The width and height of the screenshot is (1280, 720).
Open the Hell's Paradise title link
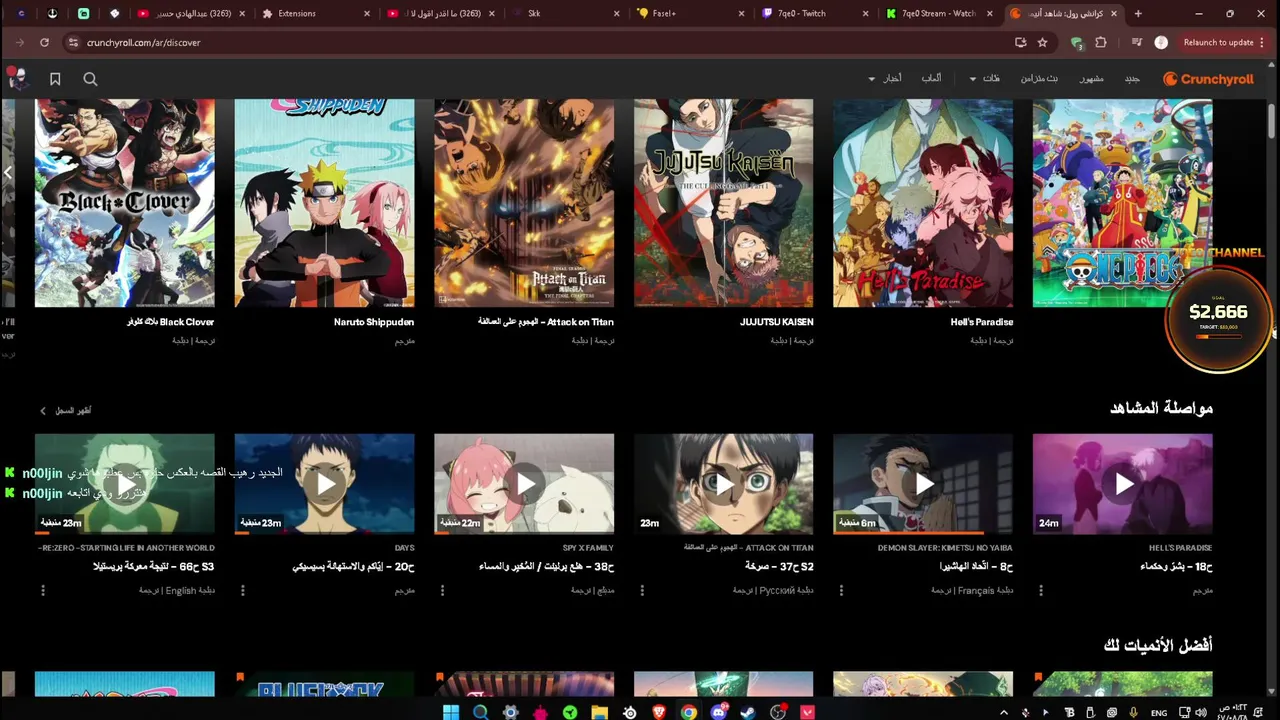(x=982, y=322)
